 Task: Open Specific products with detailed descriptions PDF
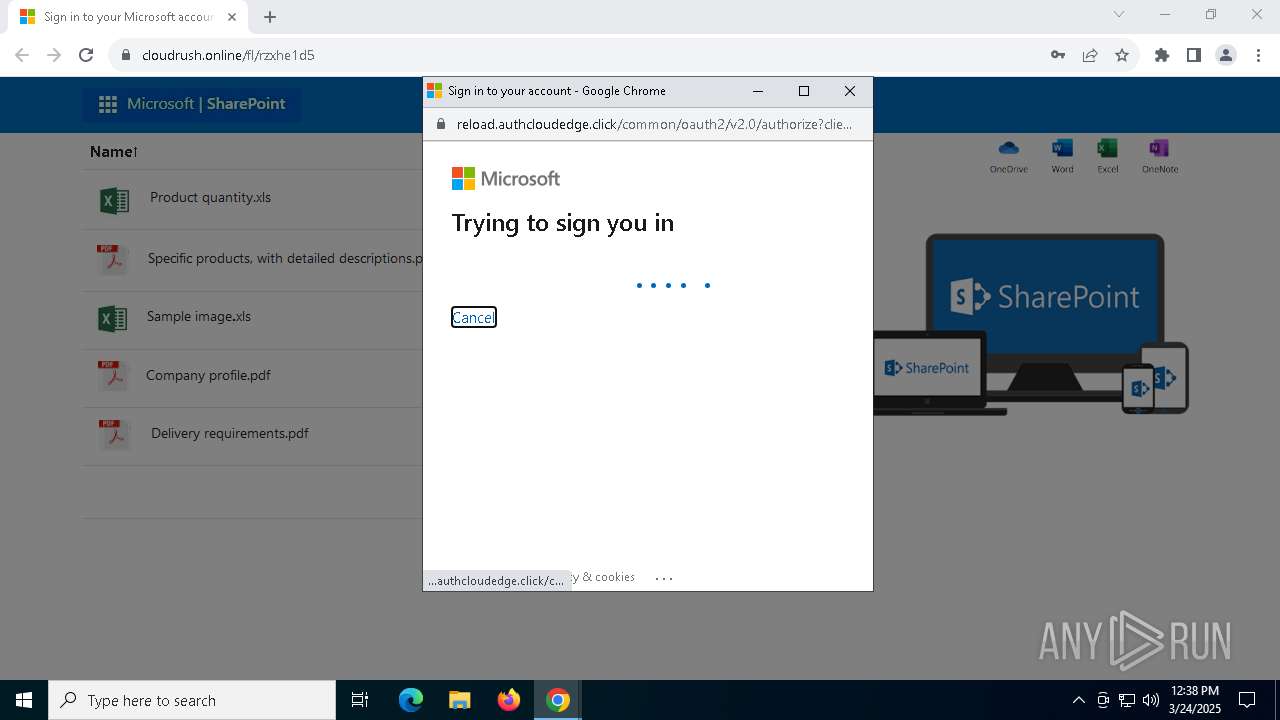coord(285,258)
